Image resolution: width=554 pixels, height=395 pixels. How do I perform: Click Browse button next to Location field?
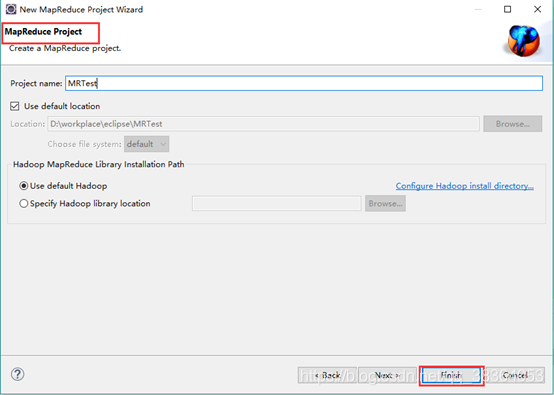click(513, 124)
